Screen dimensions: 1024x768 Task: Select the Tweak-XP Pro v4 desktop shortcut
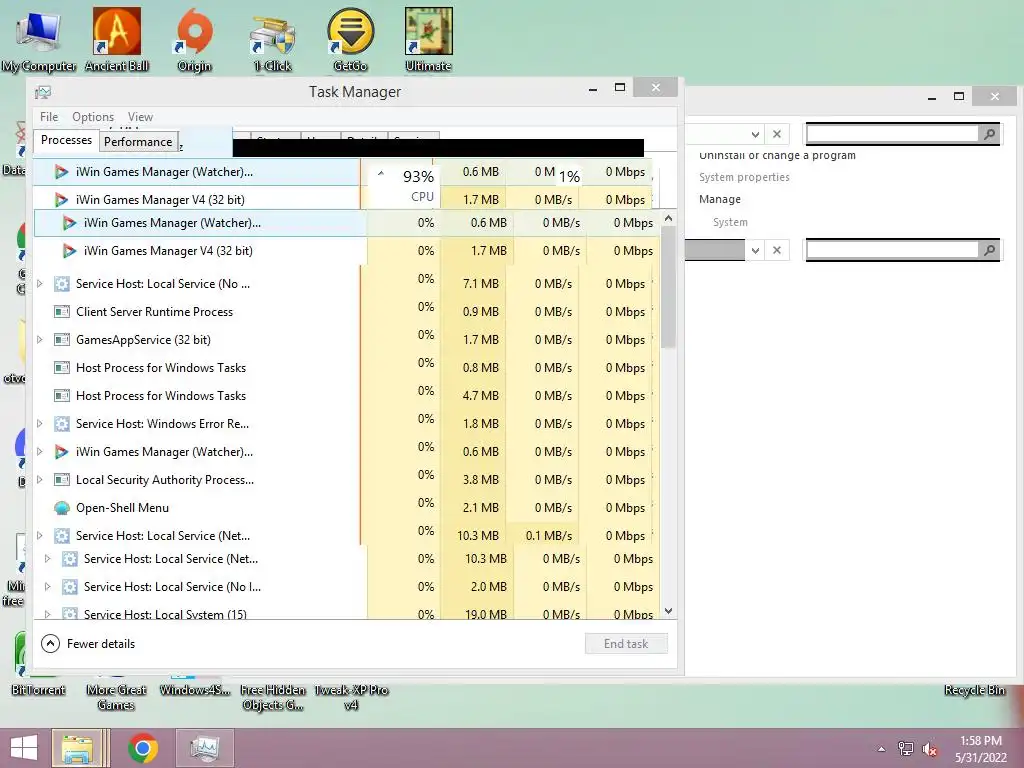tap(351, 696)
